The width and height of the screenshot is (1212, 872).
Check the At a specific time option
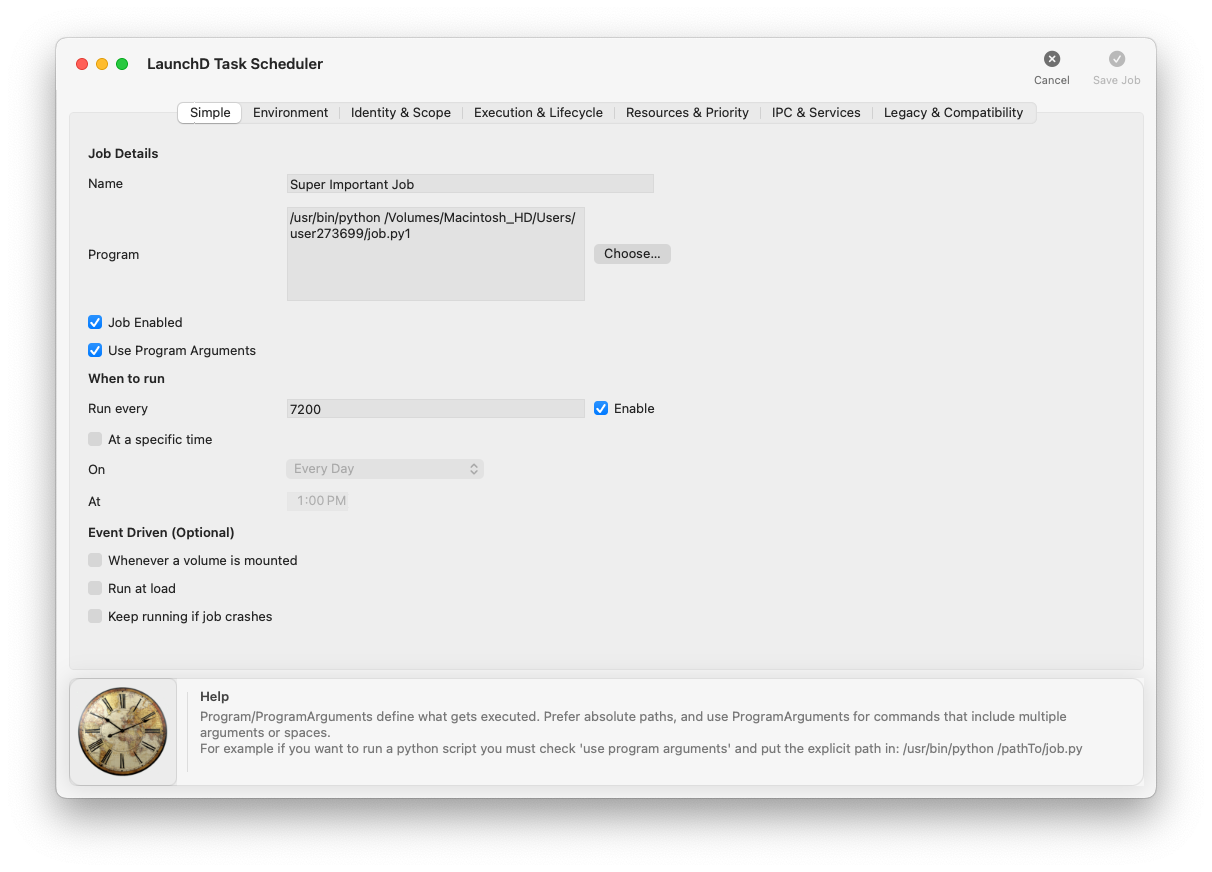(x=94, y=439)
